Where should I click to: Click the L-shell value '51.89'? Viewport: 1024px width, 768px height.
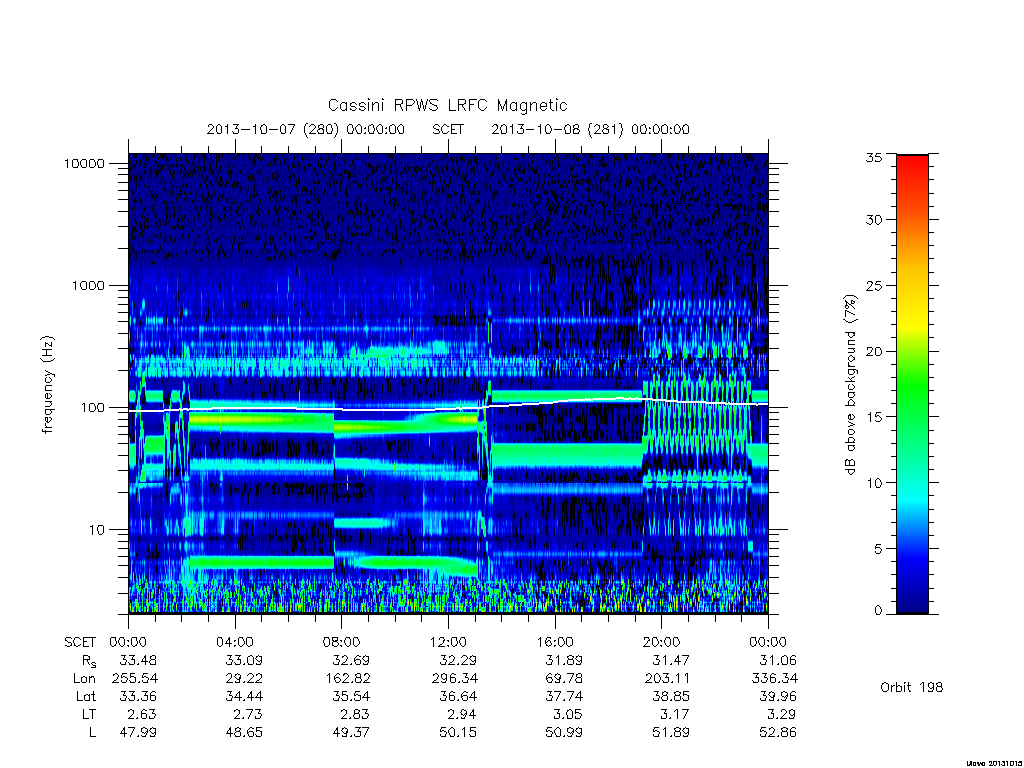click(x=671, y=733)
